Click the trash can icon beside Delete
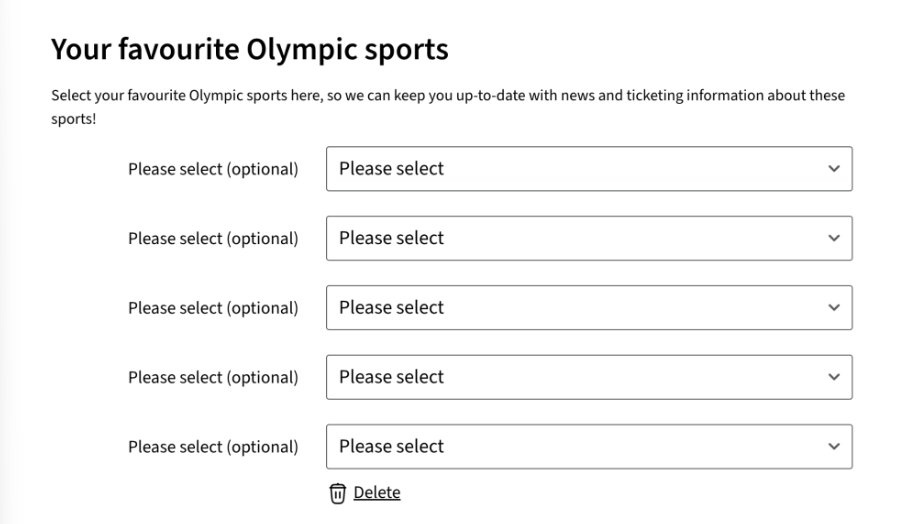The height and width of the screenshot is (524, 898). (338, 493)
